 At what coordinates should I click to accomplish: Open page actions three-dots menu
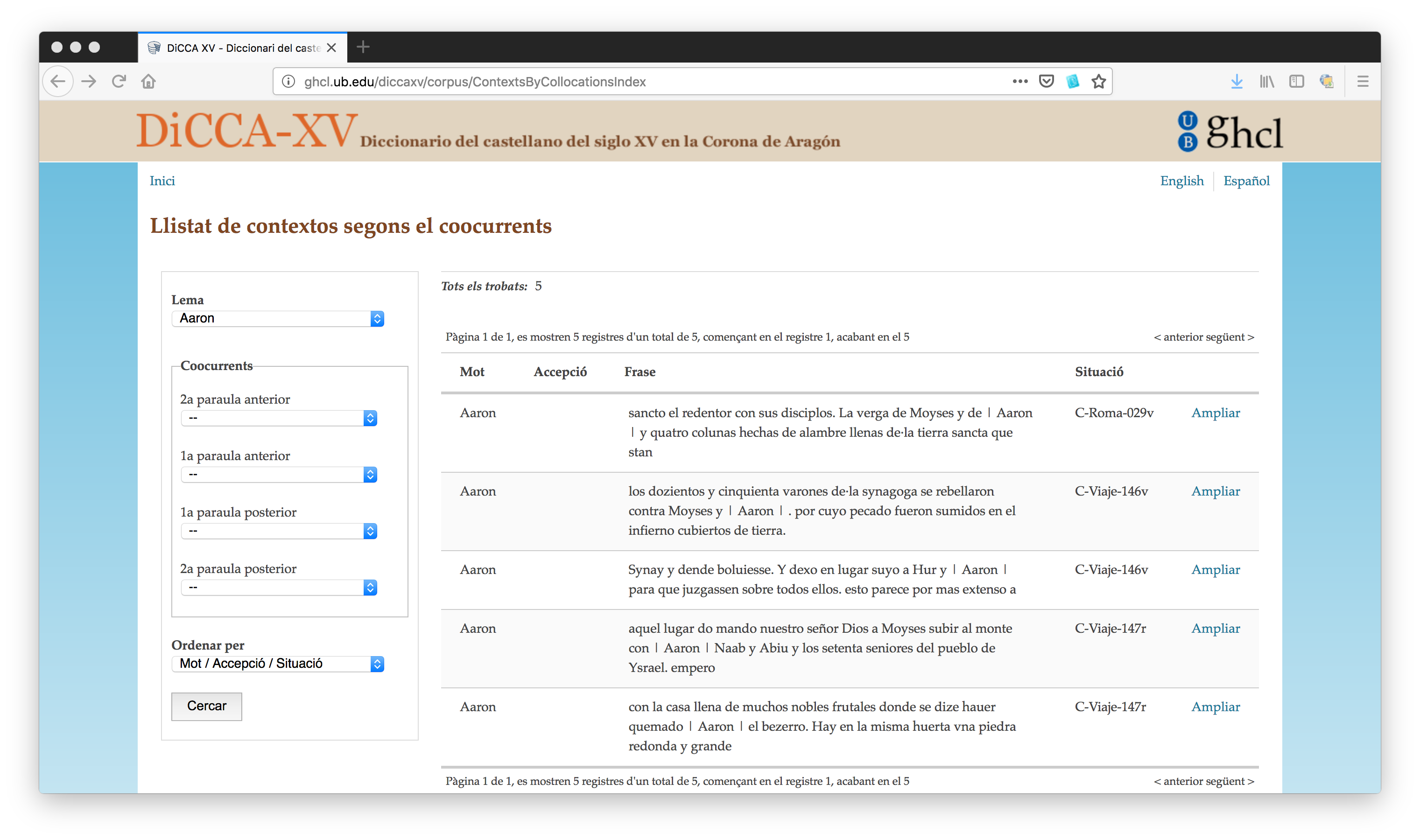(1019, 82)
